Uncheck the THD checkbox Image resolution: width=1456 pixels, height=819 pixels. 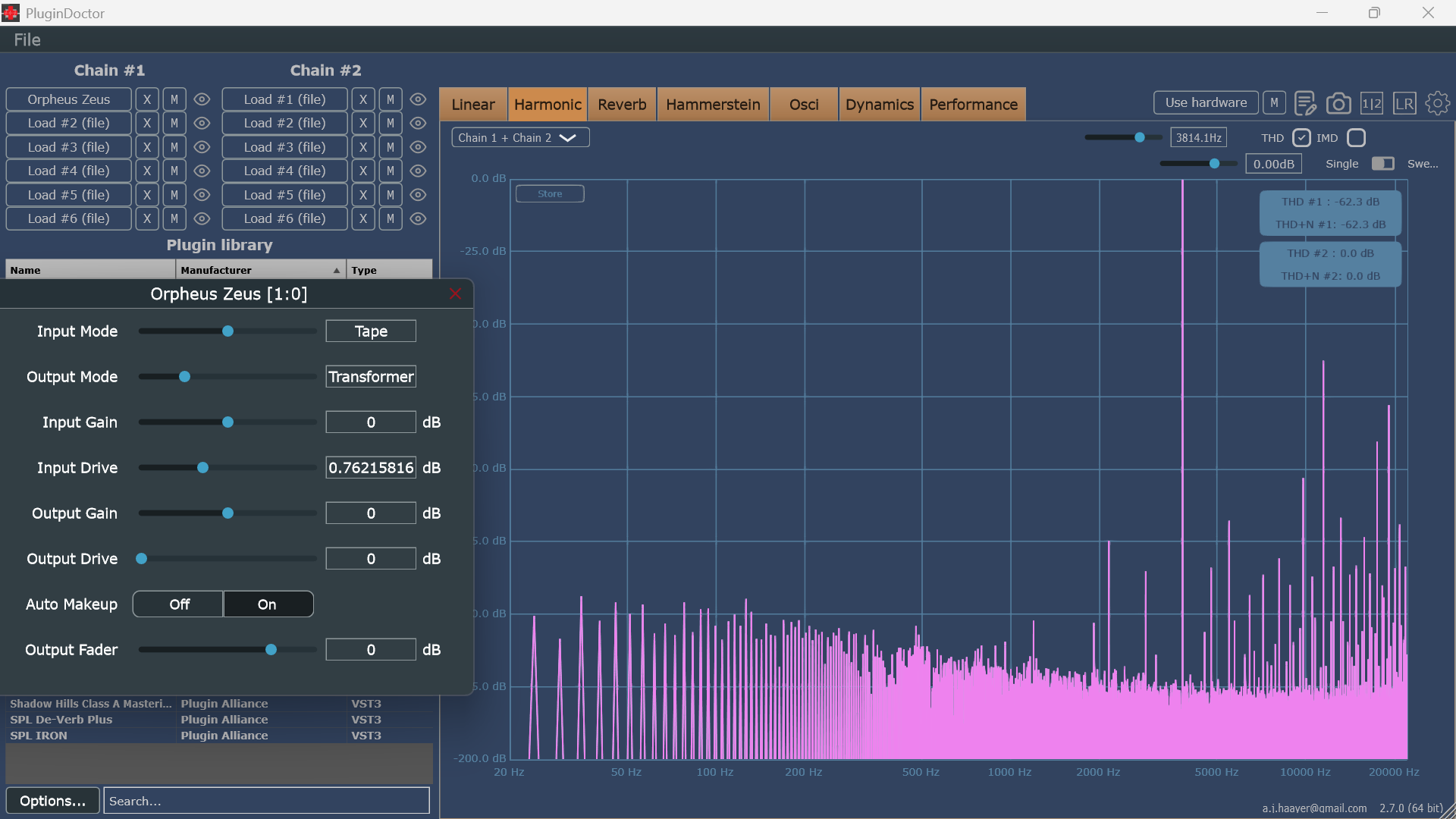1301,138
